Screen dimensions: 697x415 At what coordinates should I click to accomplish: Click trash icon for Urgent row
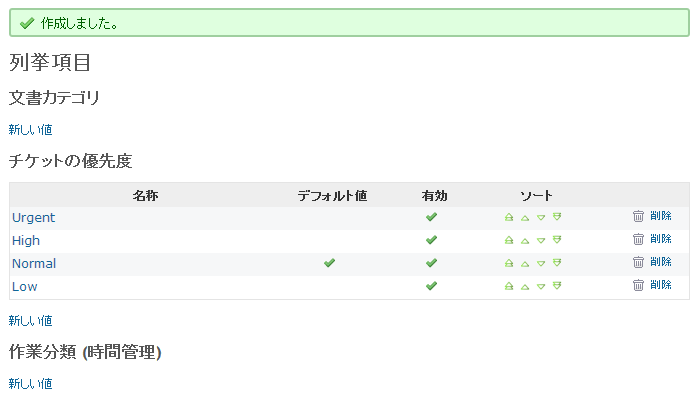(638, 216)
